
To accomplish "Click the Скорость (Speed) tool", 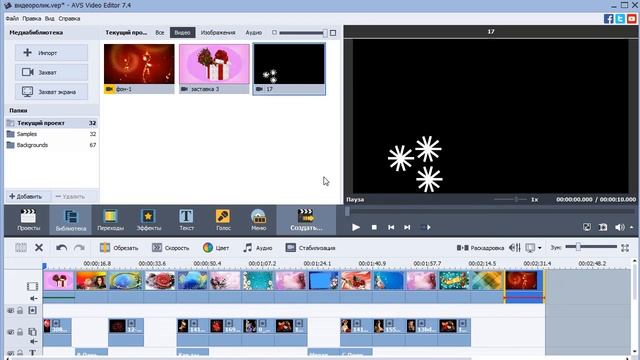I will point(171,247).
